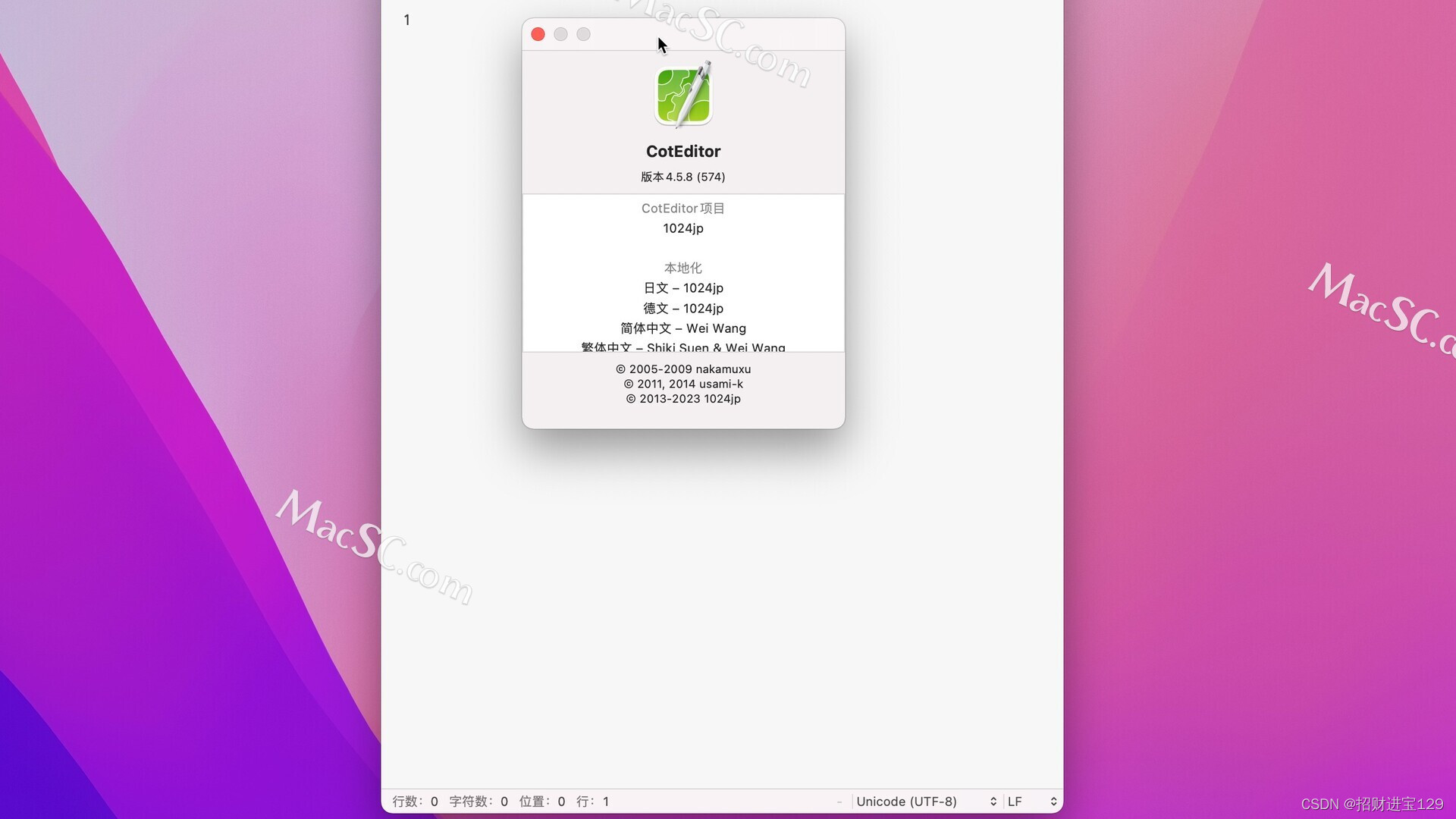Viewport: 1456px width, 819px height.
Task: Click the "© 2005-2009 nakamuxu" copyright line
Action: [x=683, y=369]
